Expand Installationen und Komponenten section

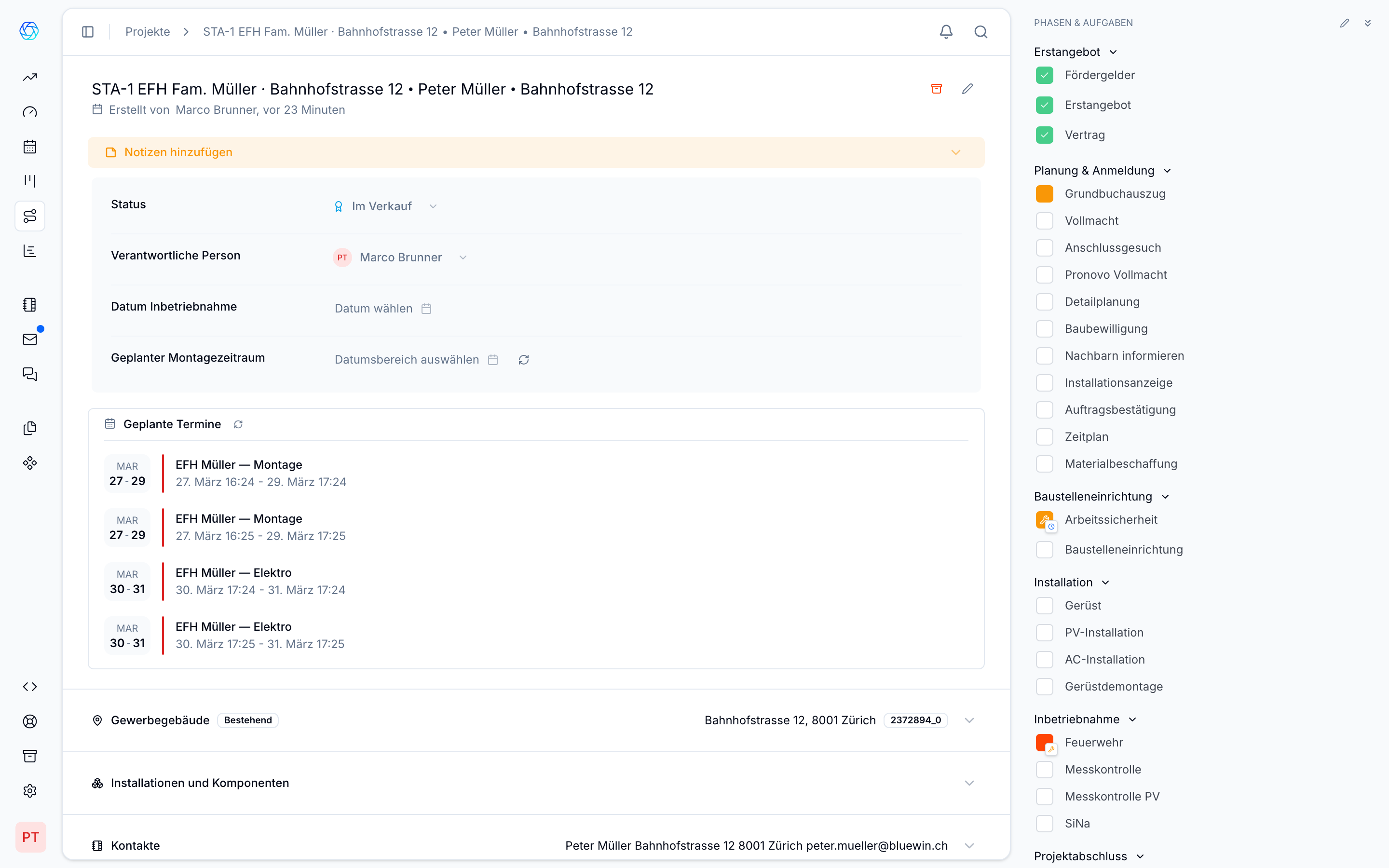point(969,783)
